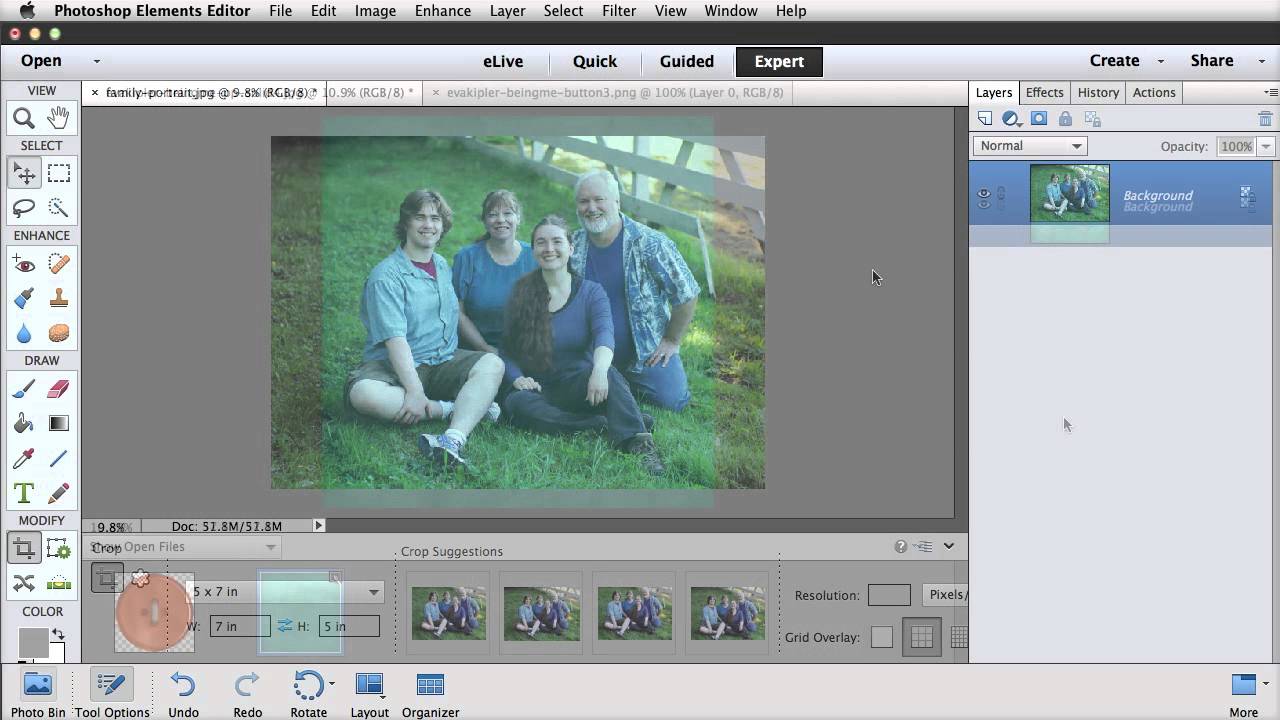Screen dimensions: 1280x720
Task: Select the Sponge tool
Action: [58, 333]
